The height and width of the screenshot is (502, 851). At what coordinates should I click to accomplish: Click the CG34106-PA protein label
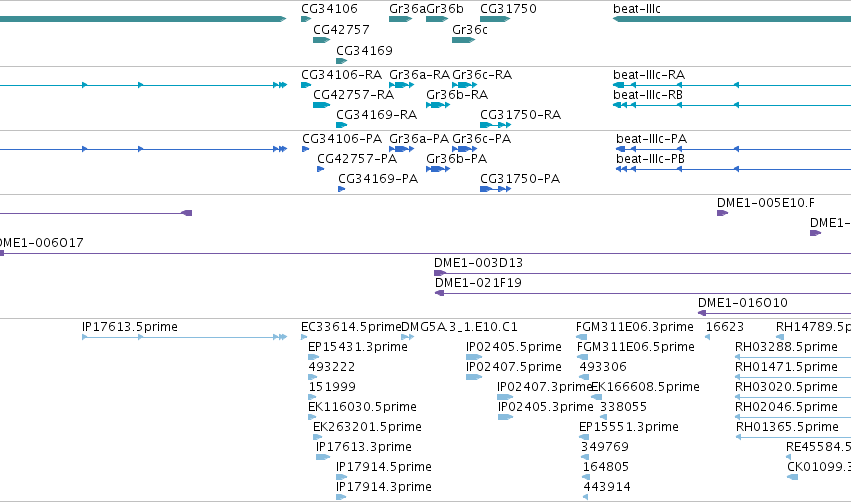(x=342, y=138)
